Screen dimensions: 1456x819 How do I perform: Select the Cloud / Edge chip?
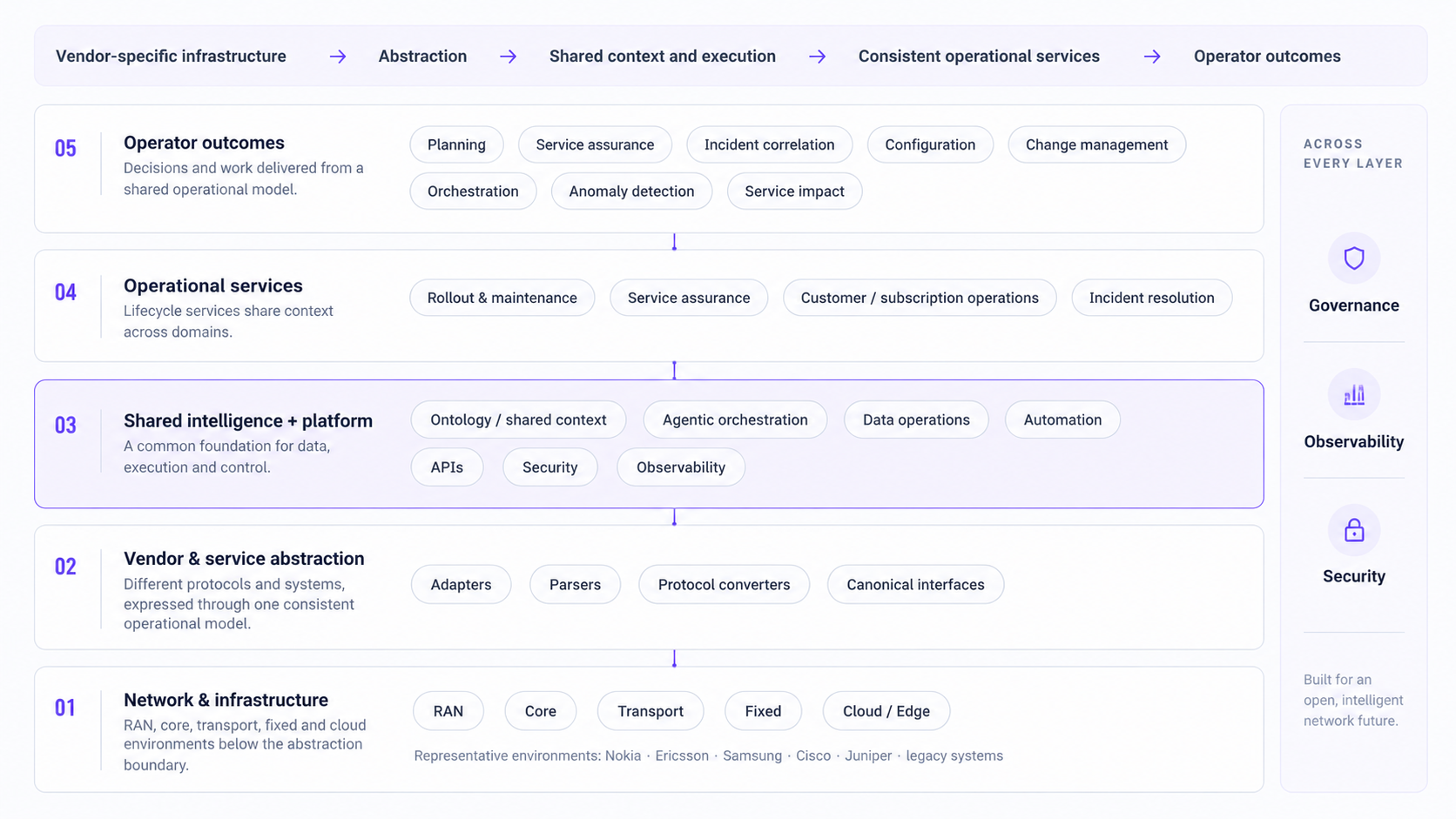pyautogui.click(x=886, y=711)
